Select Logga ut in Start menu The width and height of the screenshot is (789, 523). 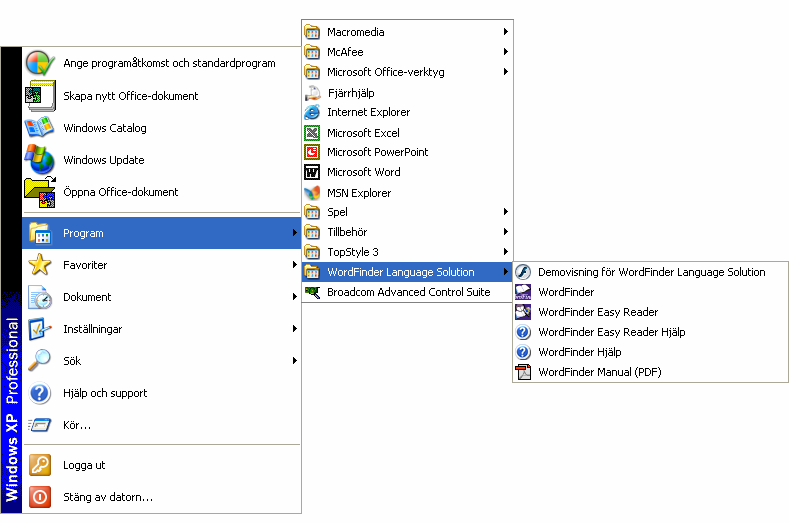pos(162,465)
